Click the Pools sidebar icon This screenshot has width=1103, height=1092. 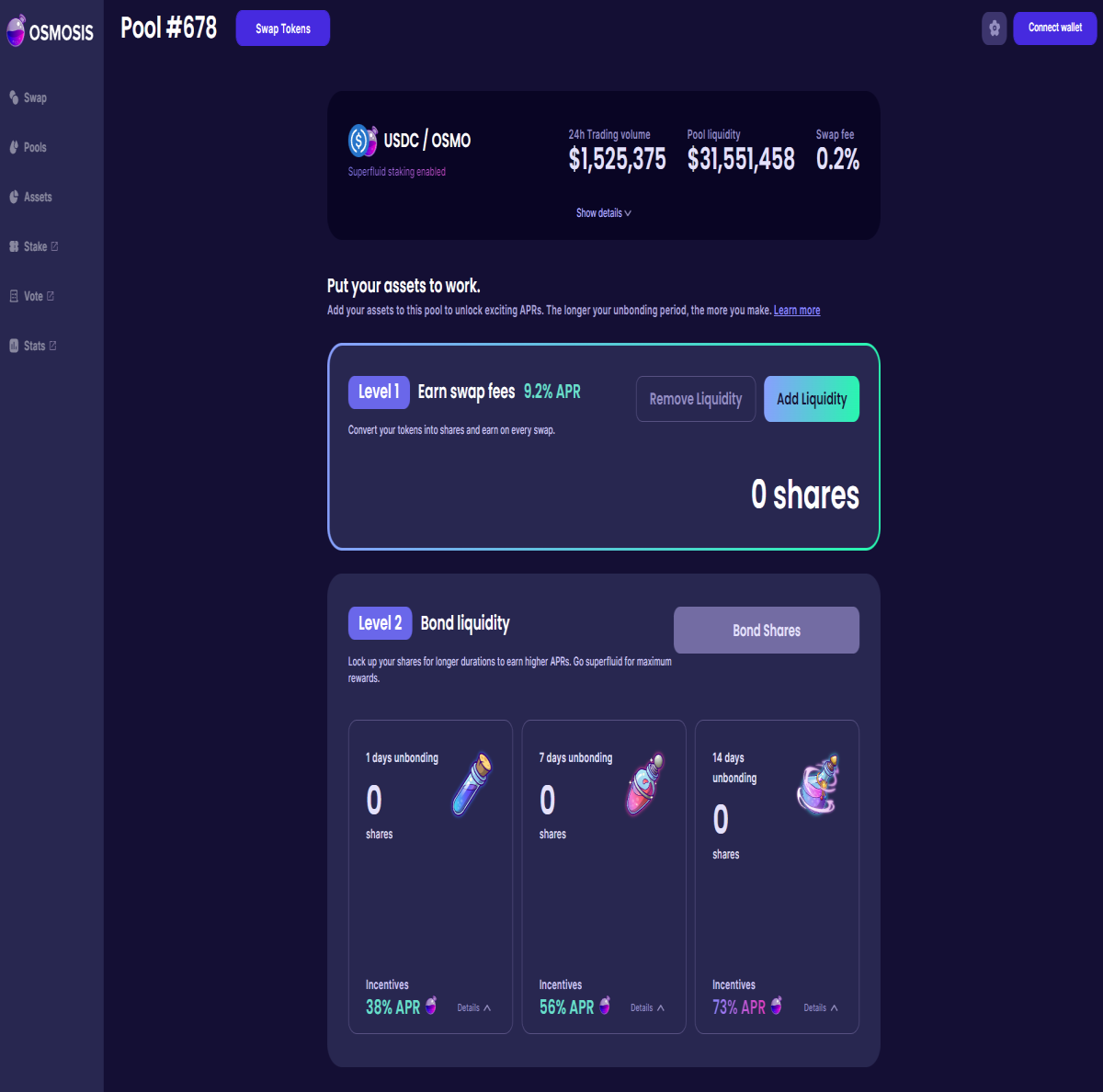(14, 147)
